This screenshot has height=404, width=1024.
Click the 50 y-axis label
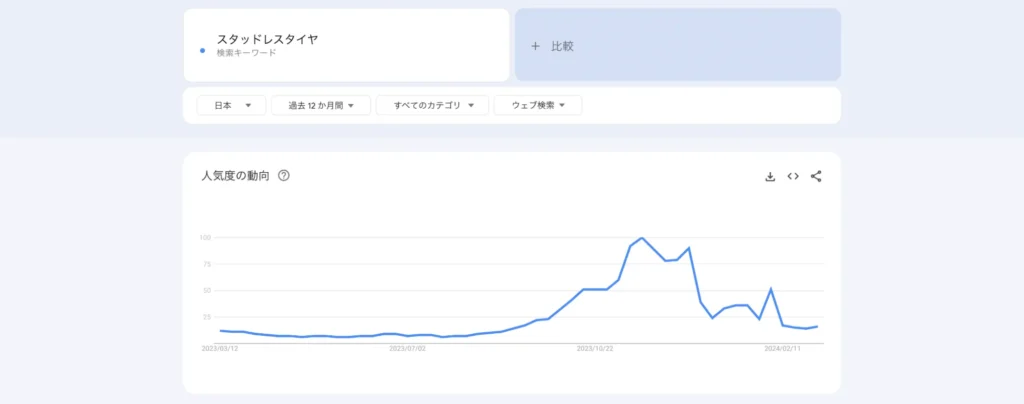coord(207,290)
